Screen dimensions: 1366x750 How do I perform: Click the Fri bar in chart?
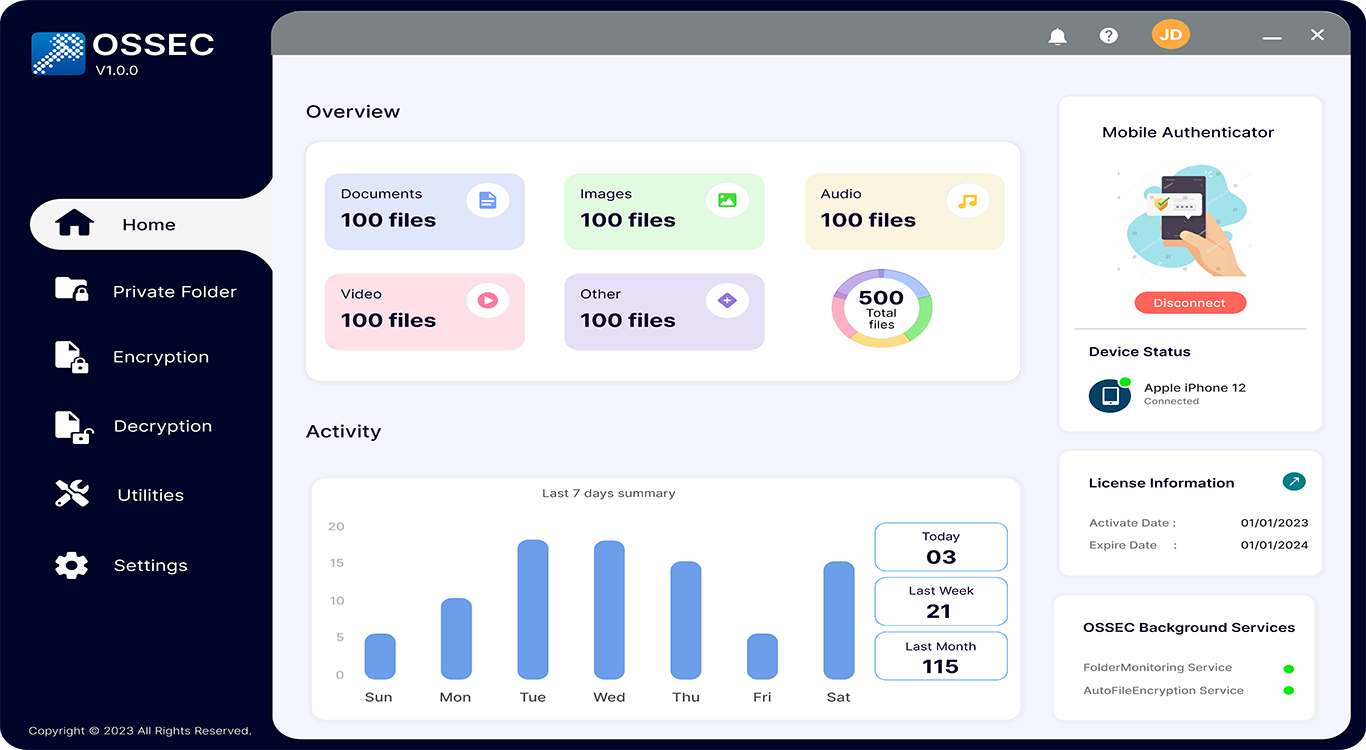tap(762, 656)
